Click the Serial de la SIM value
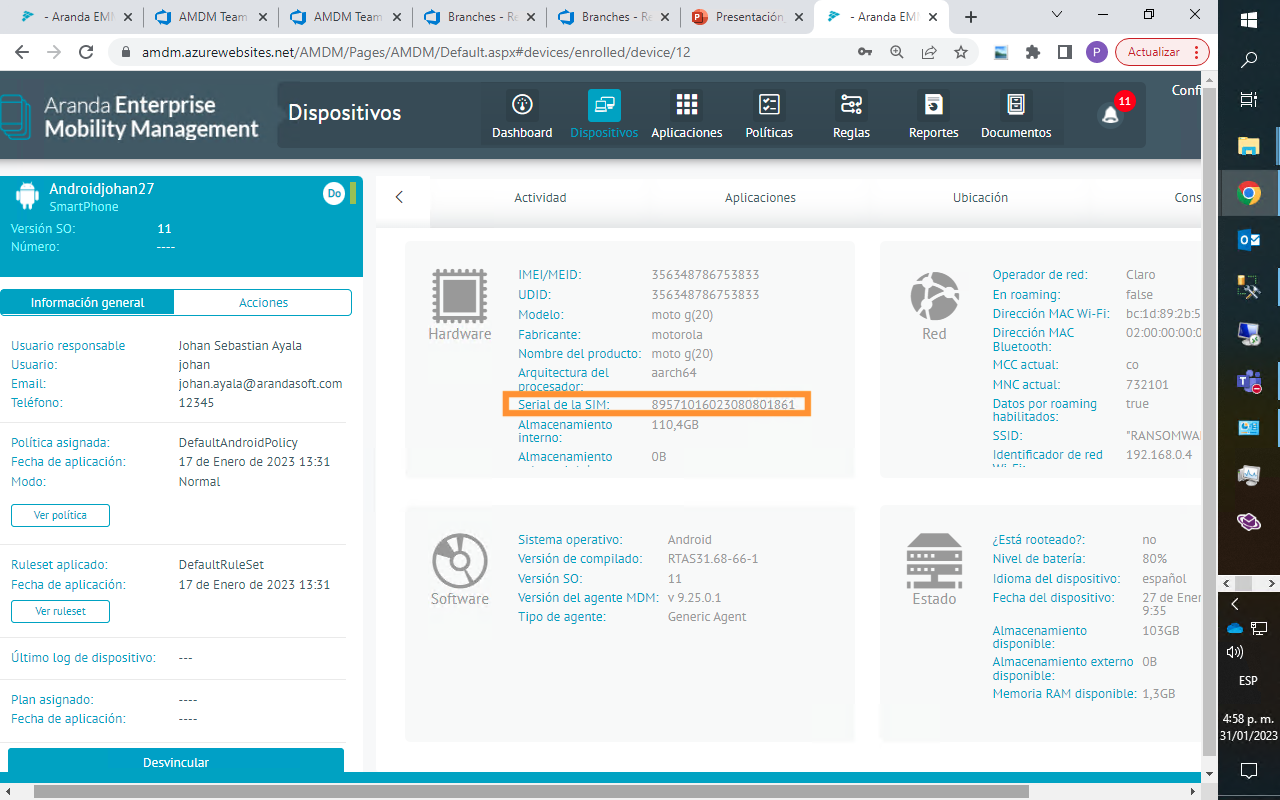Screen dimensions: 1280x800 [723, 405]
